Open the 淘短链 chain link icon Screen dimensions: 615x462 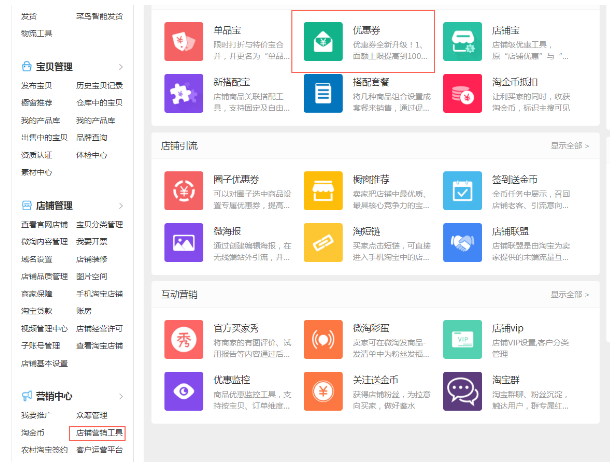[323, 242]
